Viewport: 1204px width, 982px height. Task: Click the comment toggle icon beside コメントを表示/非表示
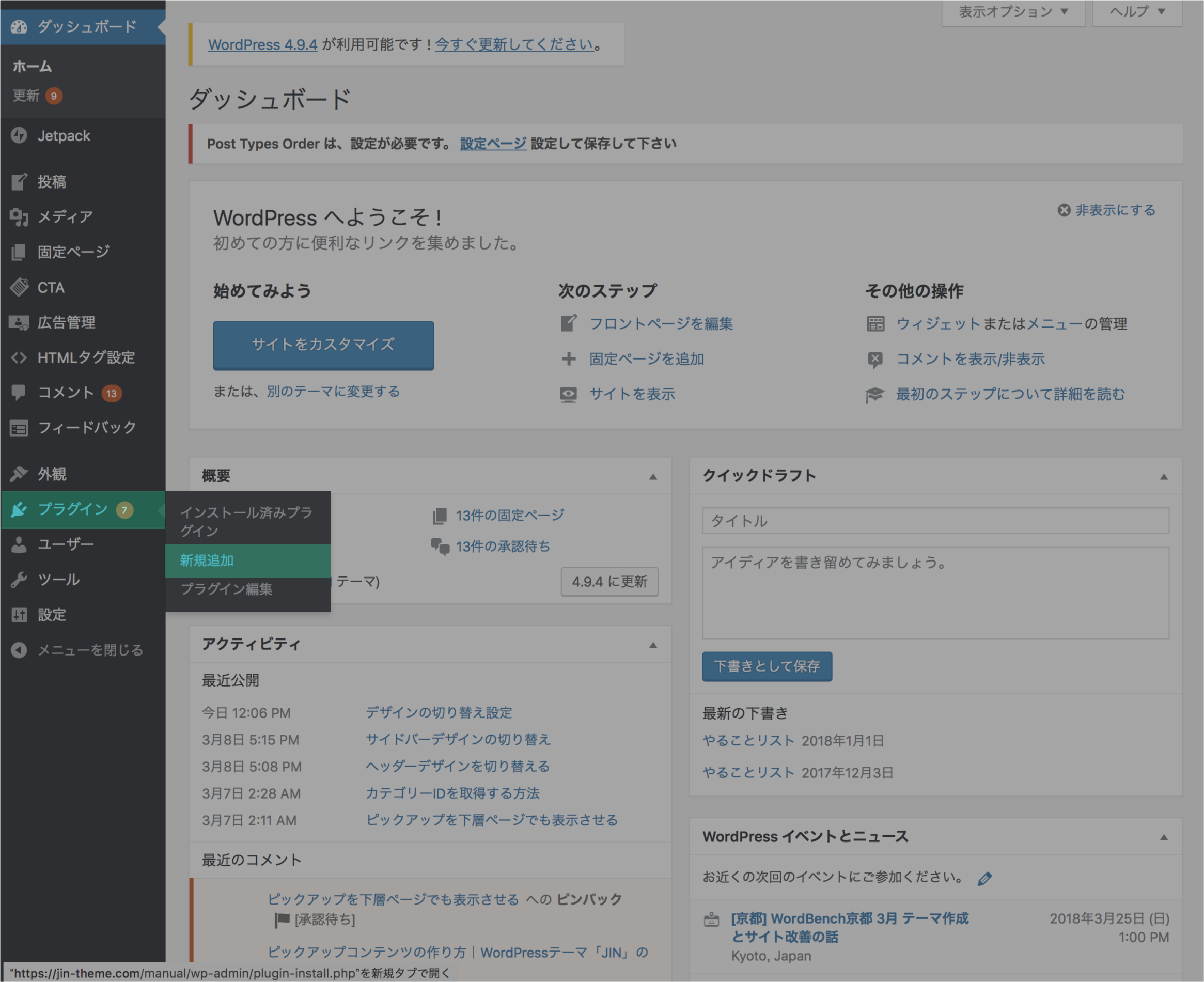875,359
